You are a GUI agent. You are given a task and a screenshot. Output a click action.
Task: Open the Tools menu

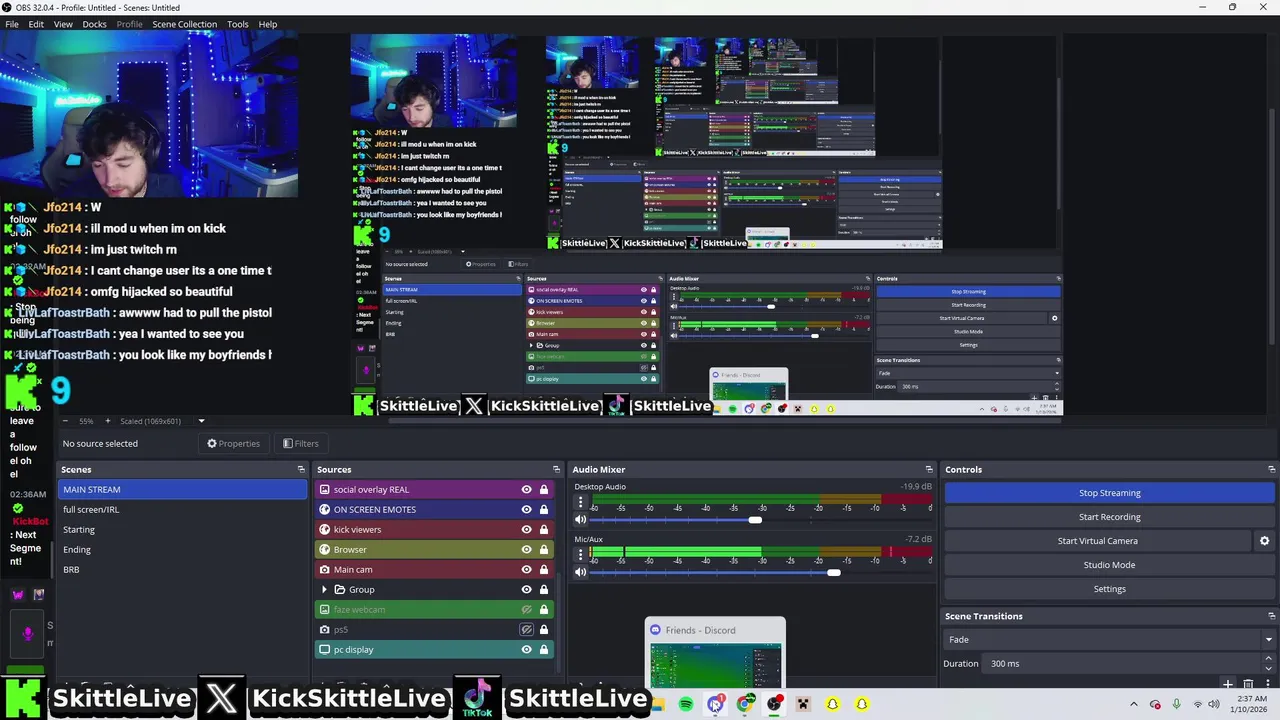tap(238, 24)
